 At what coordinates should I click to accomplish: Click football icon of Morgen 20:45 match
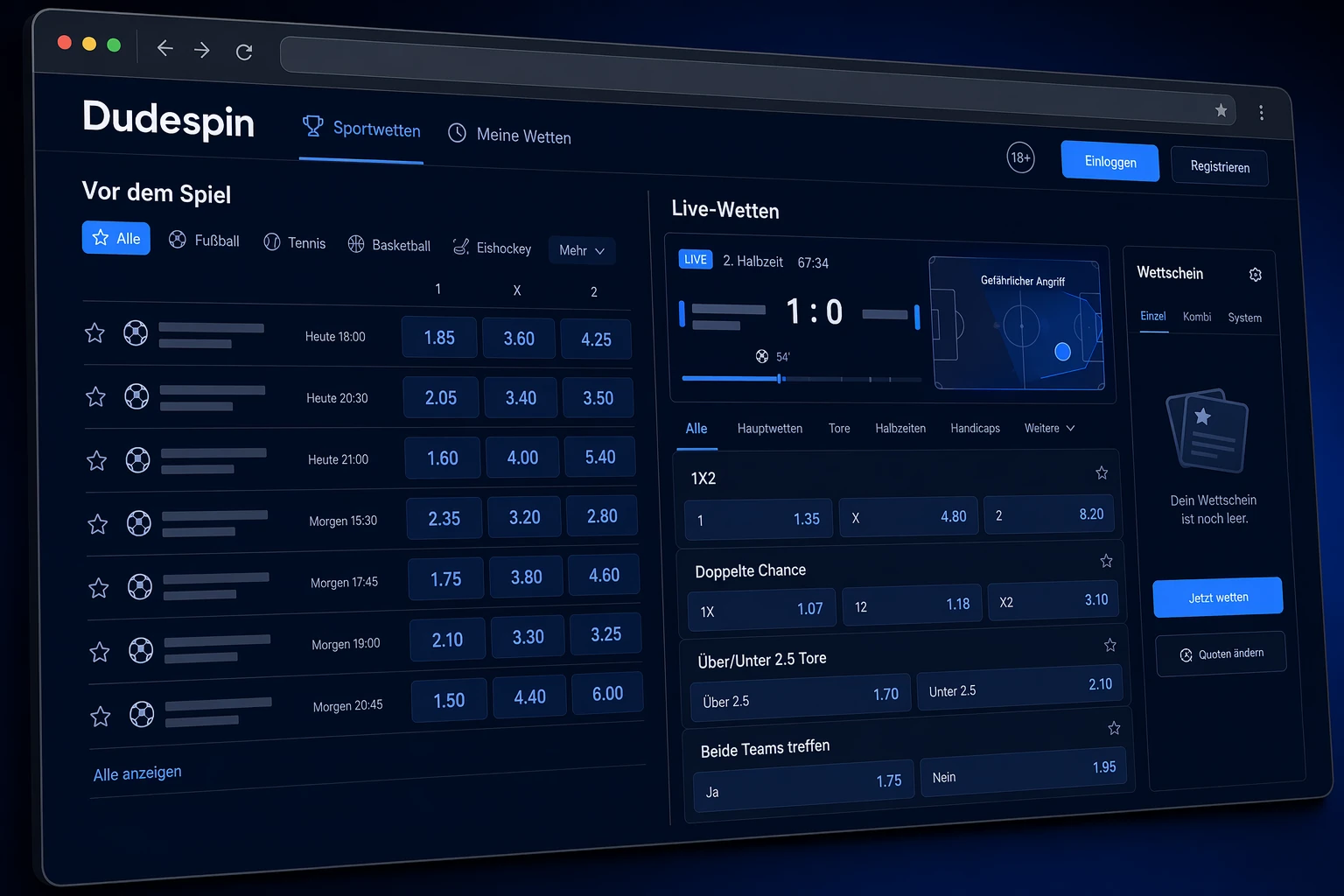pos(142,714)
